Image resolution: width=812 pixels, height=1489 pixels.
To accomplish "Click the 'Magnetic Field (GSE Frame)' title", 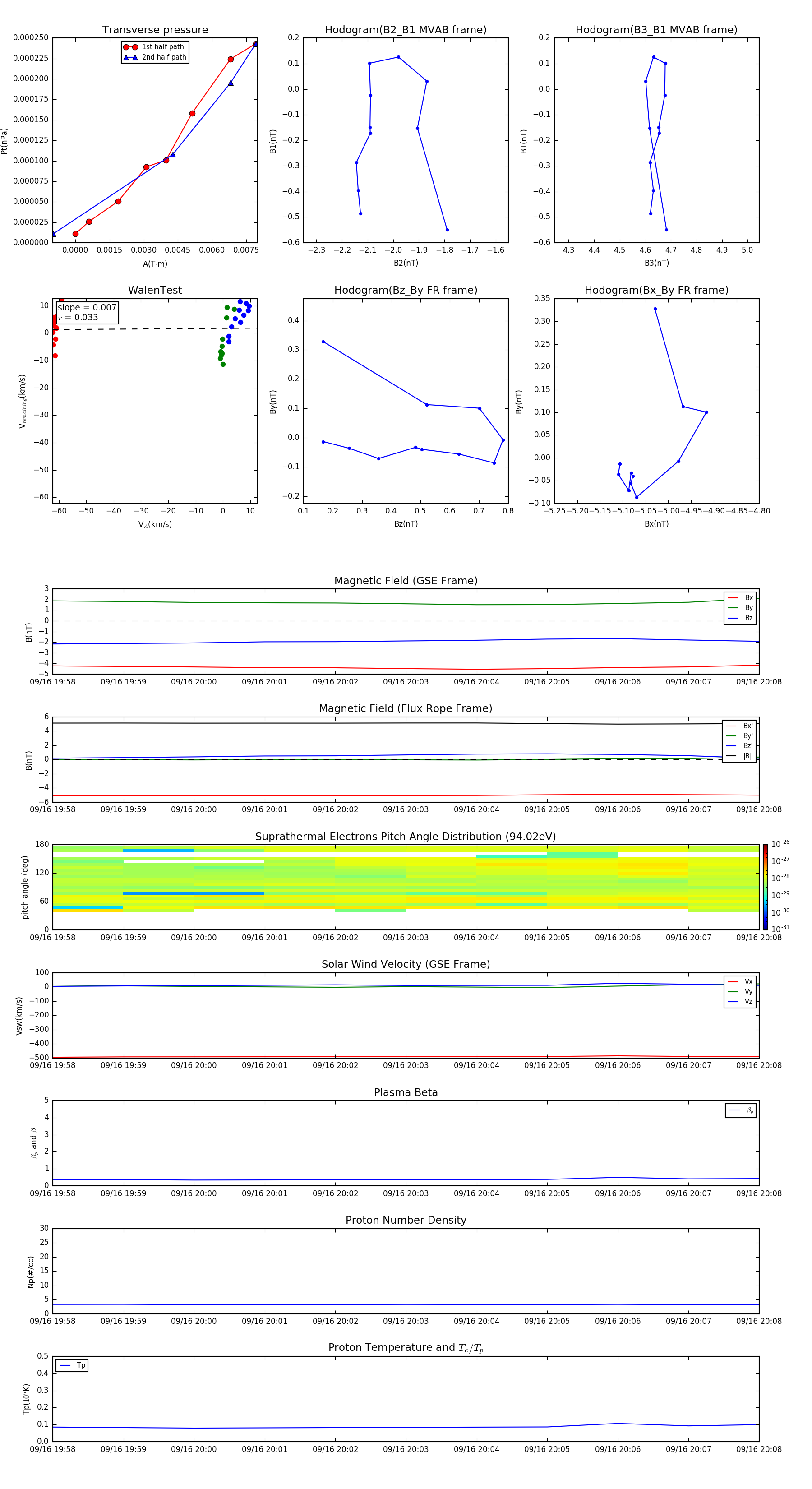I will pyautogui.click(x=406, y=581).
